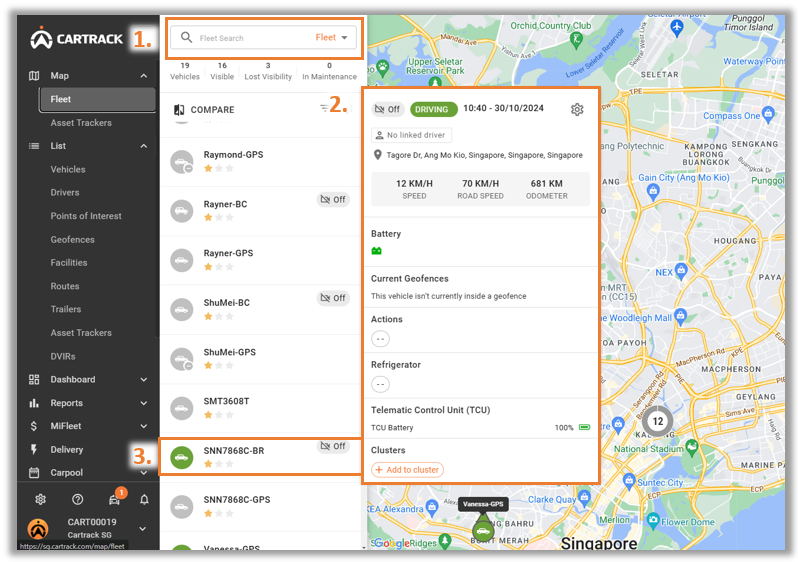Open Asset Trackers under Map
798x562 pixels.
tap(81, 123)
